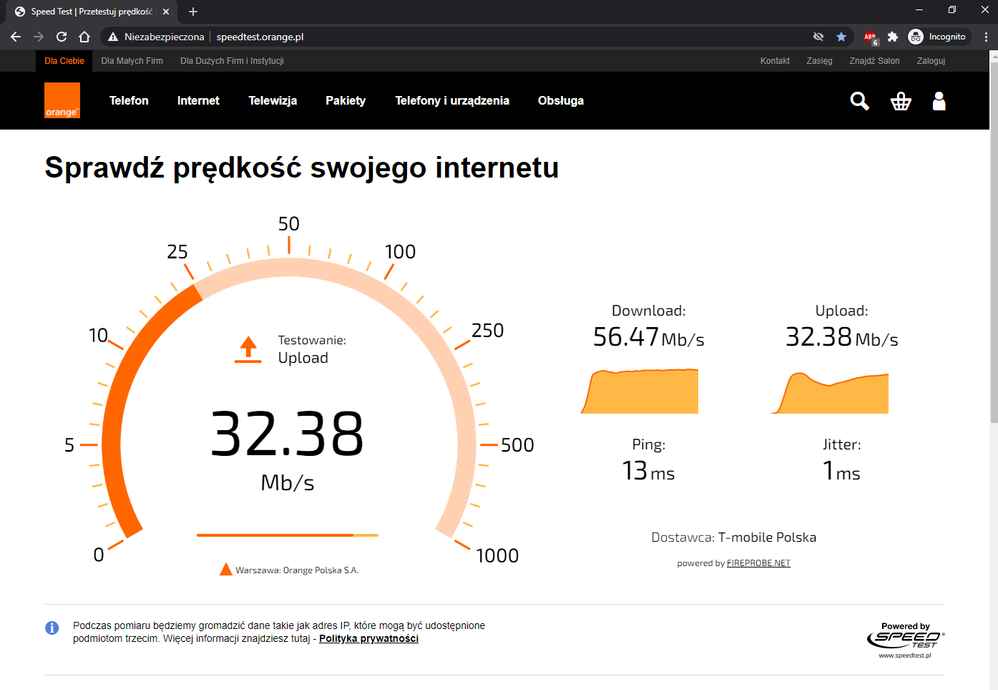Open the Internet menu item

click(198, 101)
